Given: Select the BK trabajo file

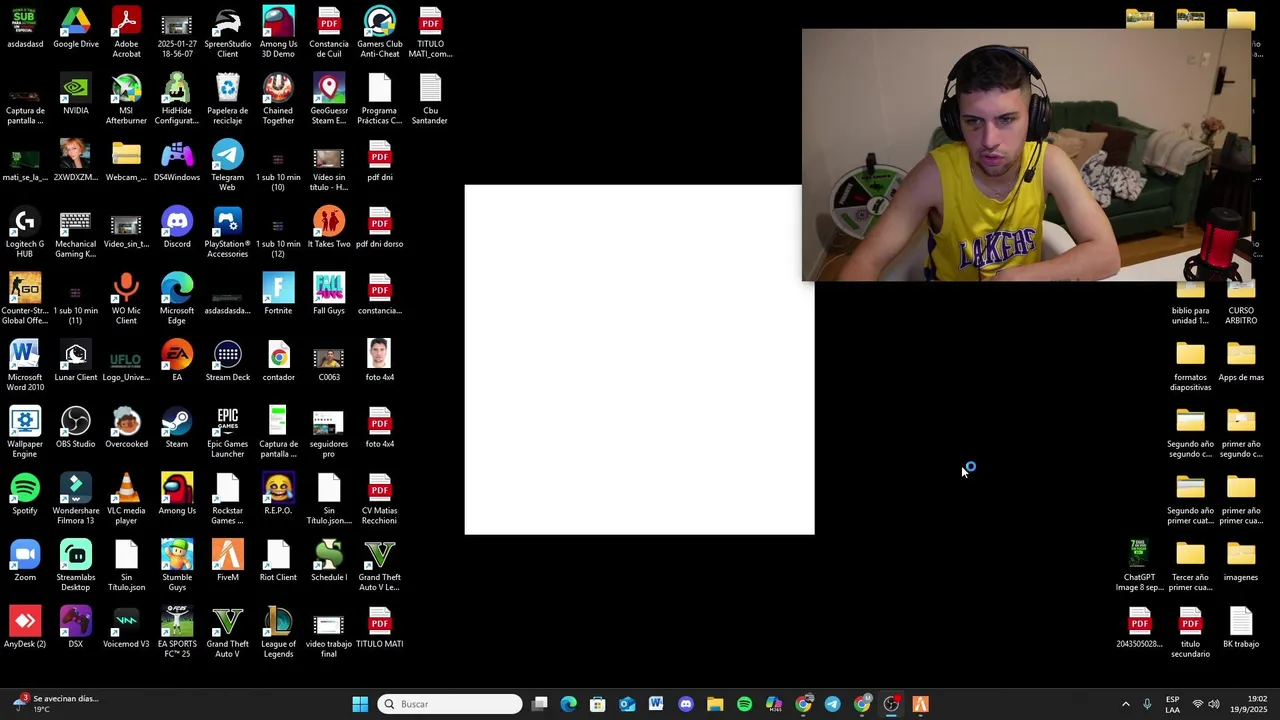Looking at the screenshot, I should (x=1241, y=627).
